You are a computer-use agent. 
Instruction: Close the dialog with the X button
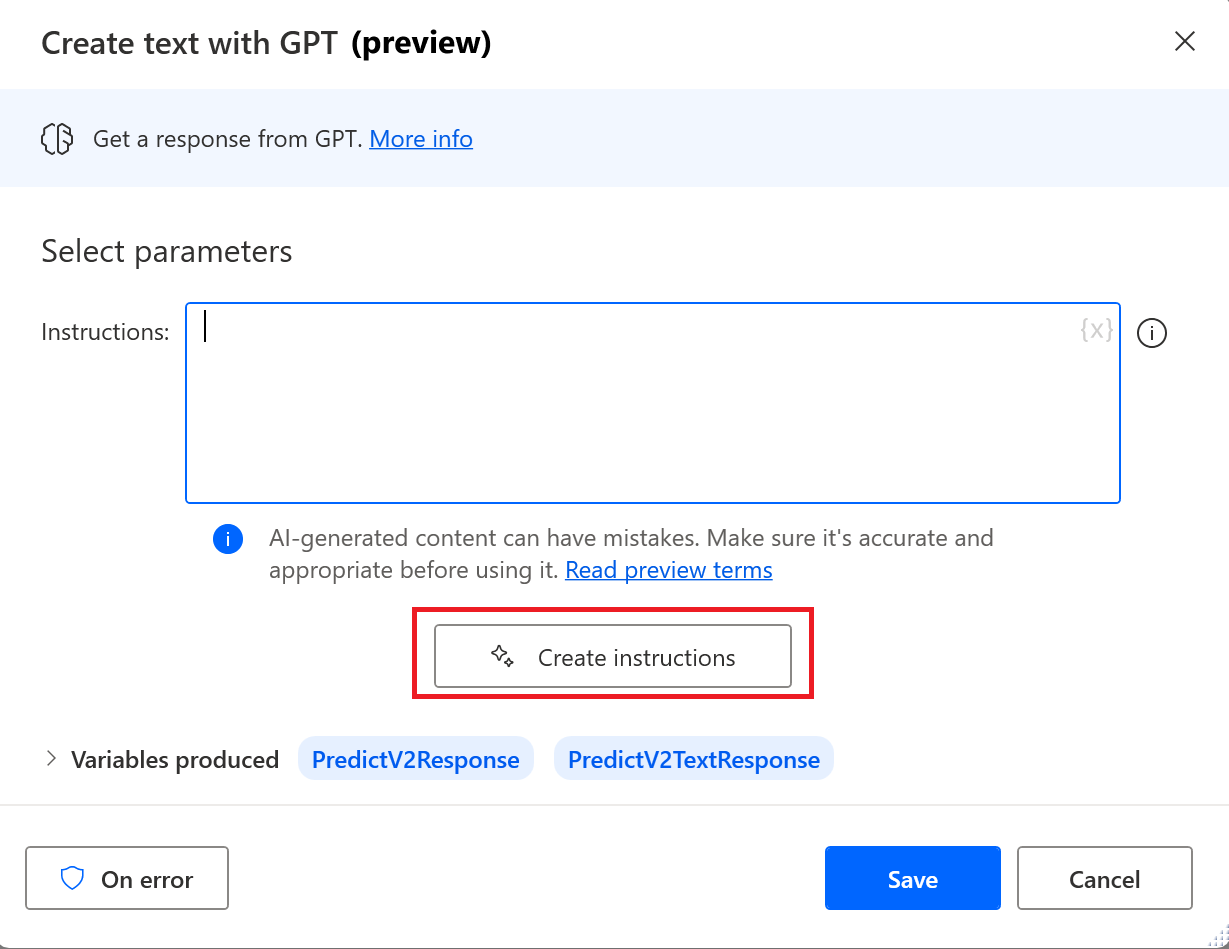point(1184,41)
